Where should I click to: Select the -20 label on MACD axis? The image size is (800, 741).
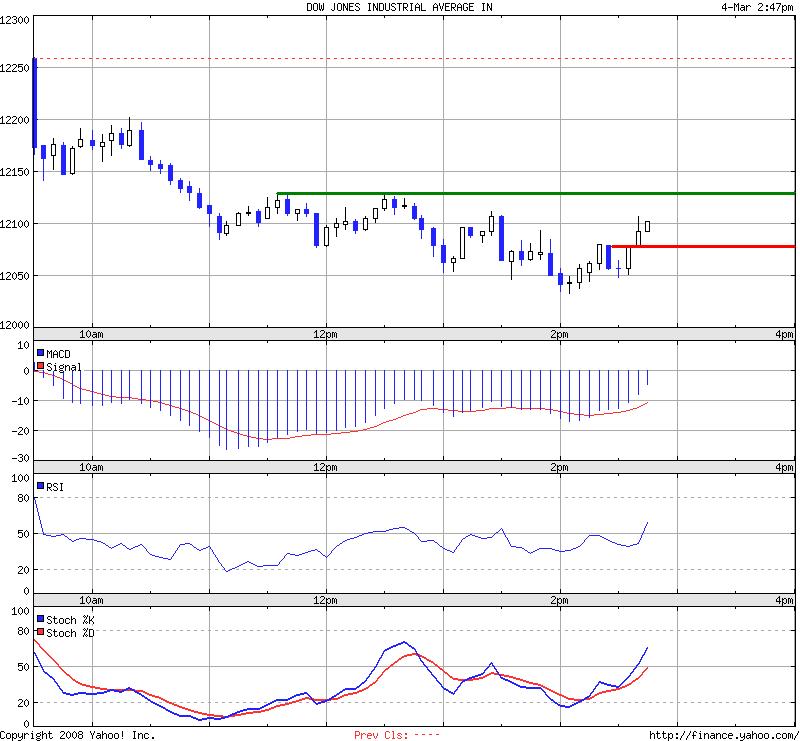[x=20, y=431]
